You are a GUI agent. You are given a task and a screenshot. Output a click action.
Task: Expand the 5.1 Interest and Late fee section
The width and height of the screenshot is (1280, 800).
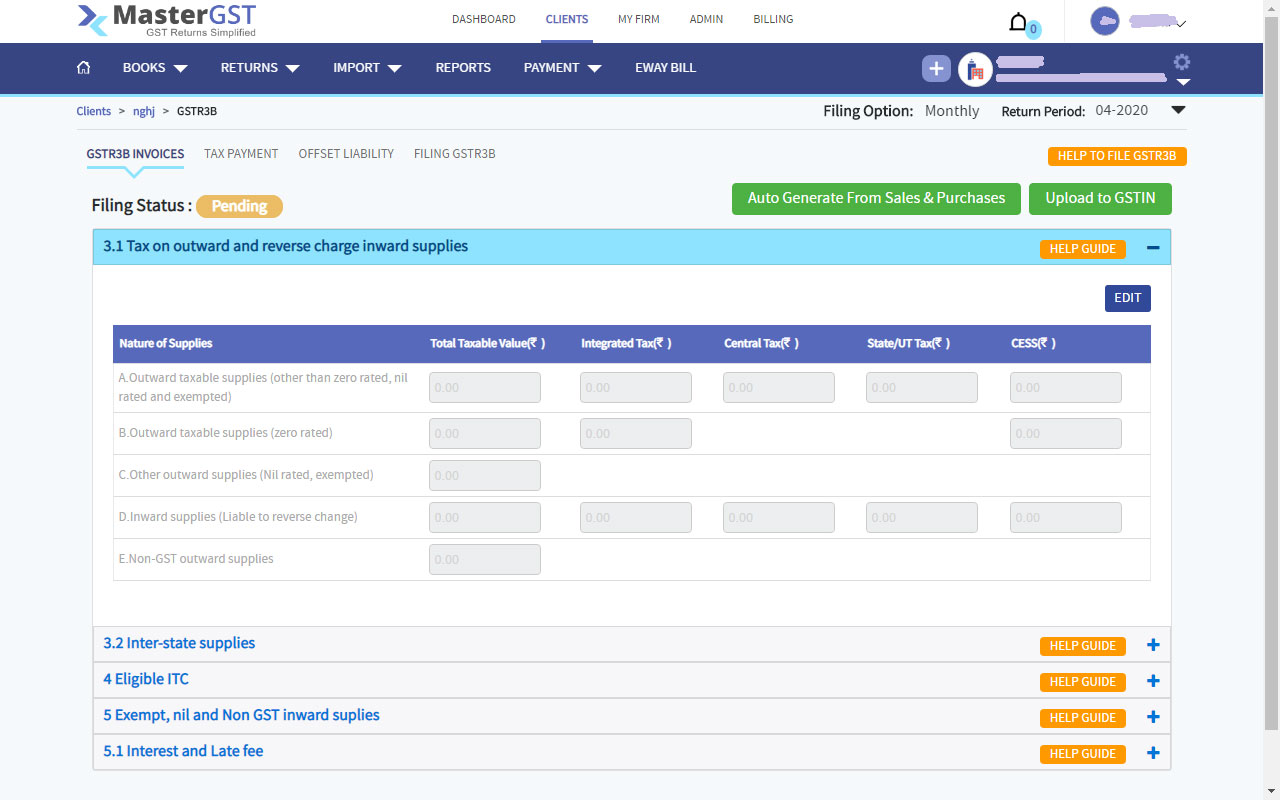1153,753
